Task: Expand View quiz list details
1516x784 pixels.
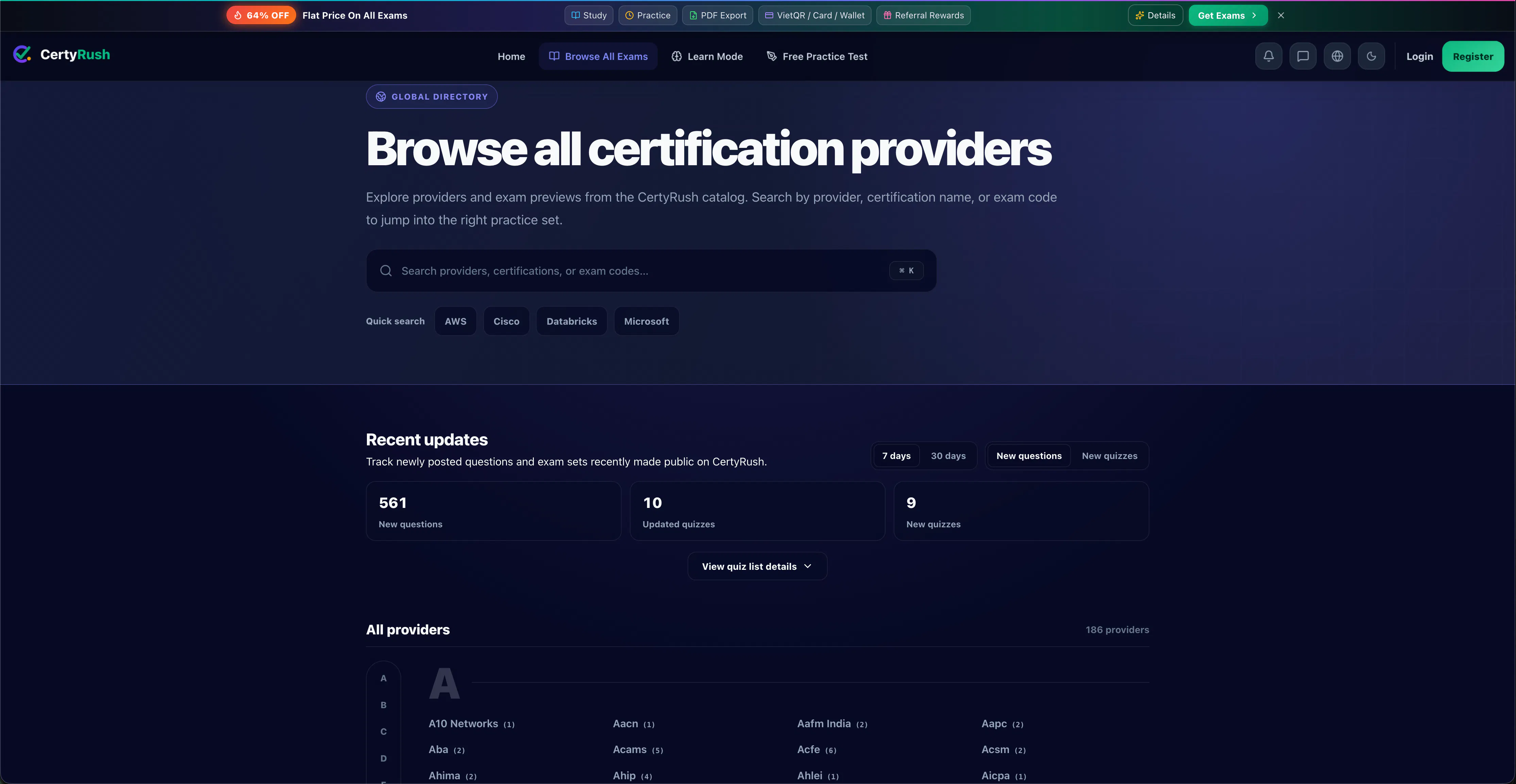Action: [x=757, y=566]
